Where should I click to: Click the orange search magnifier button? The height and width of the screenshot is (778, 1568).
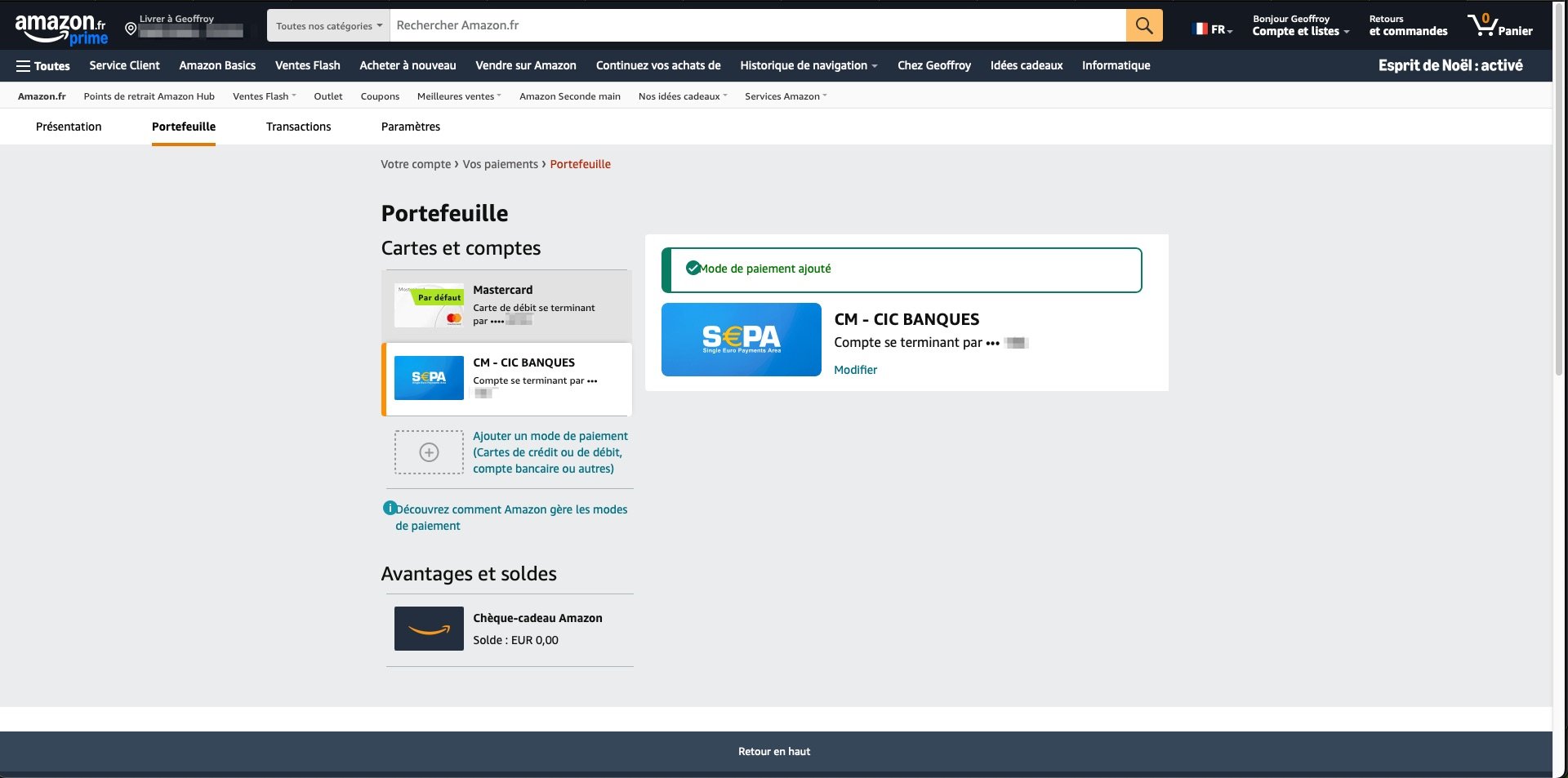click(x=1144, y=25)
